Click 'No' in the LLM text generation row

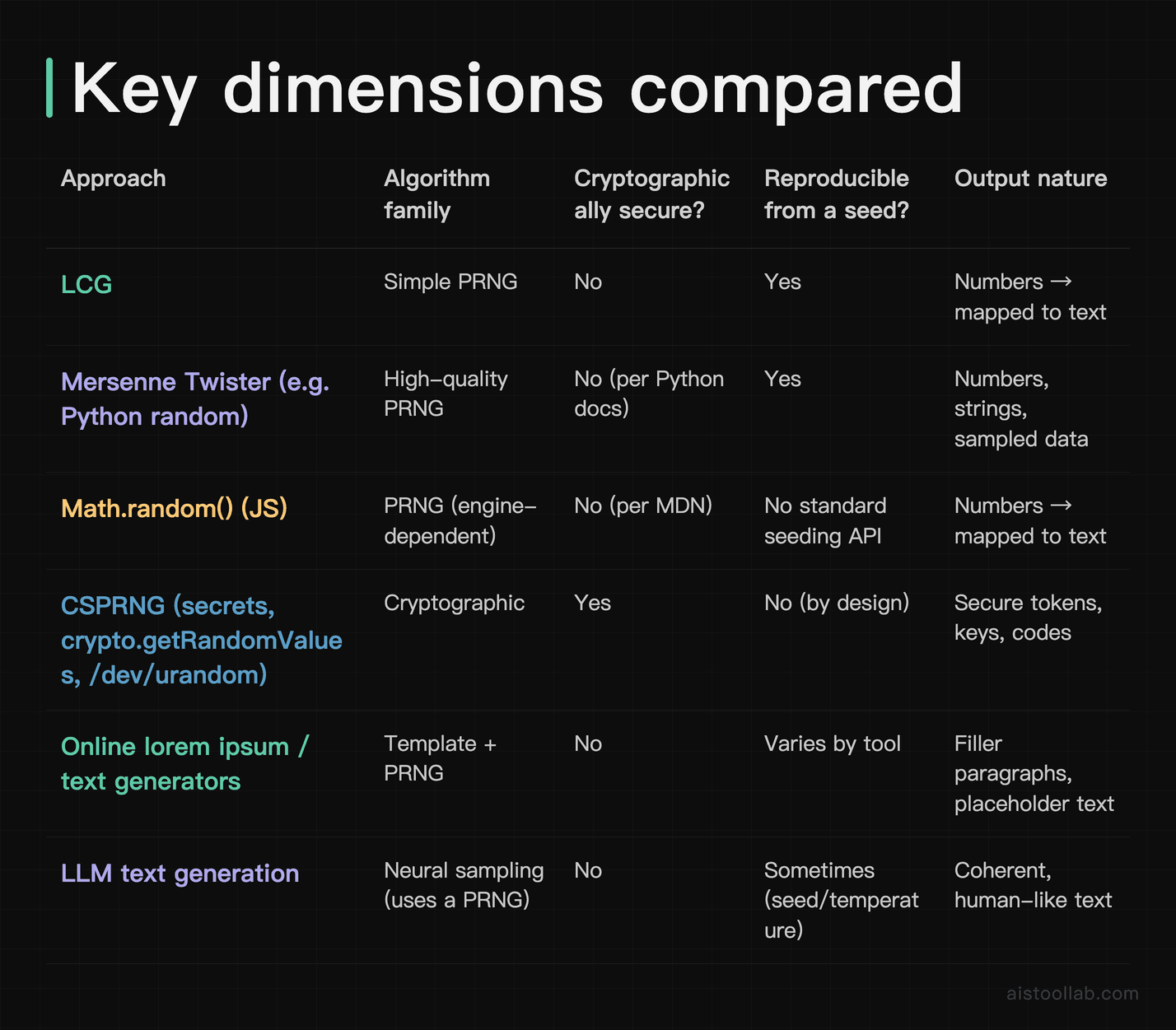(588, 870)
